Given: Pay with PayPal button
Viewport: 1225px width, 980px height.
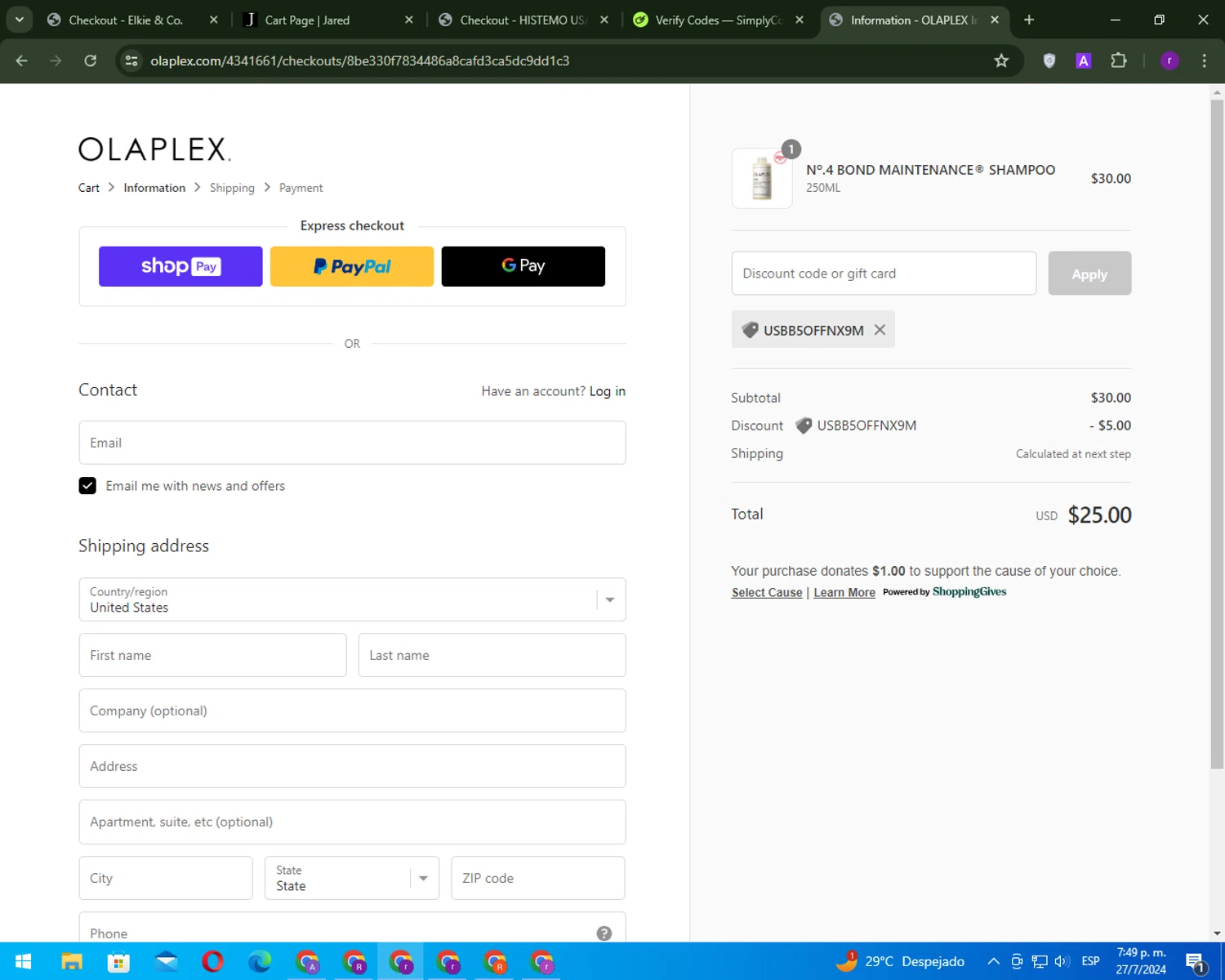Looking at the screenshot, I should [x=352, y=266].
